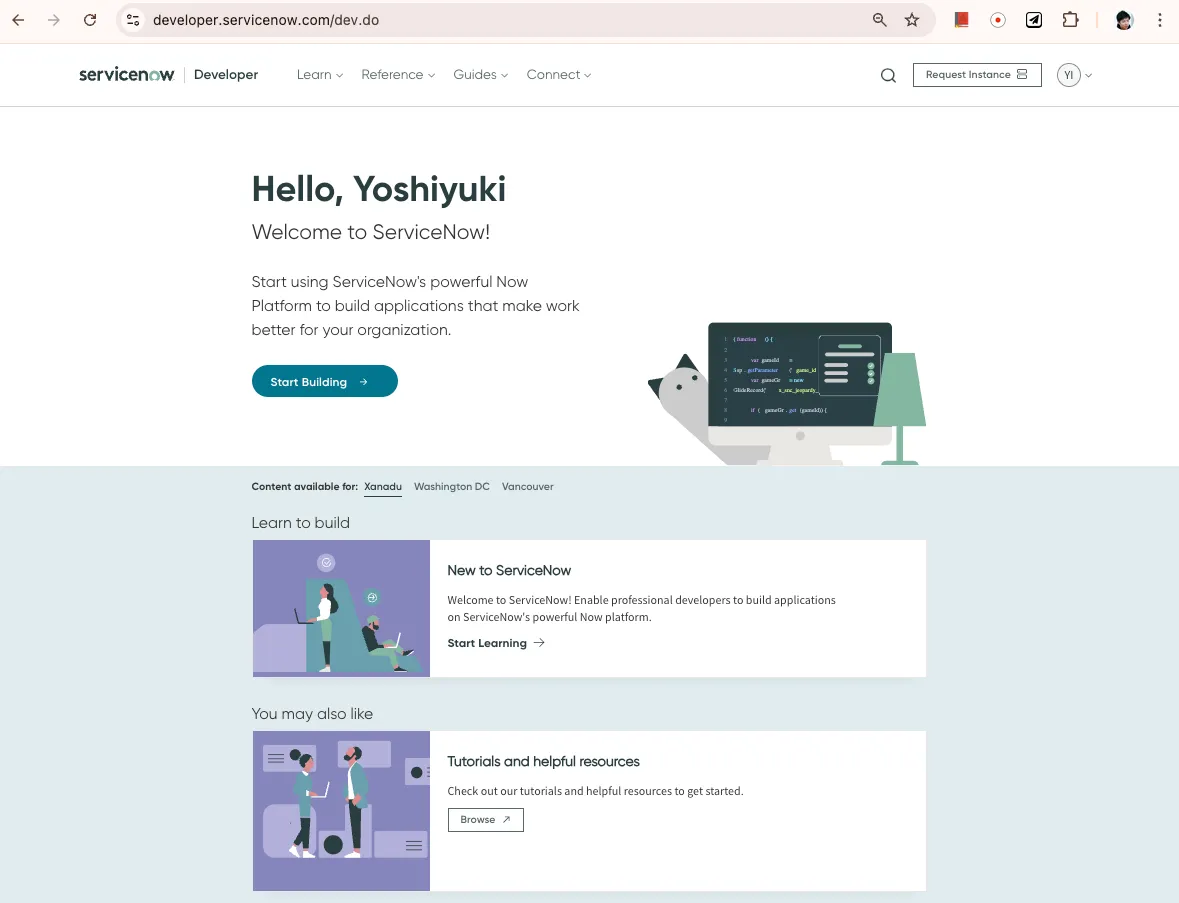Bookmark this page with the star icon
The image size is (1179, 903).
[912, 20]
